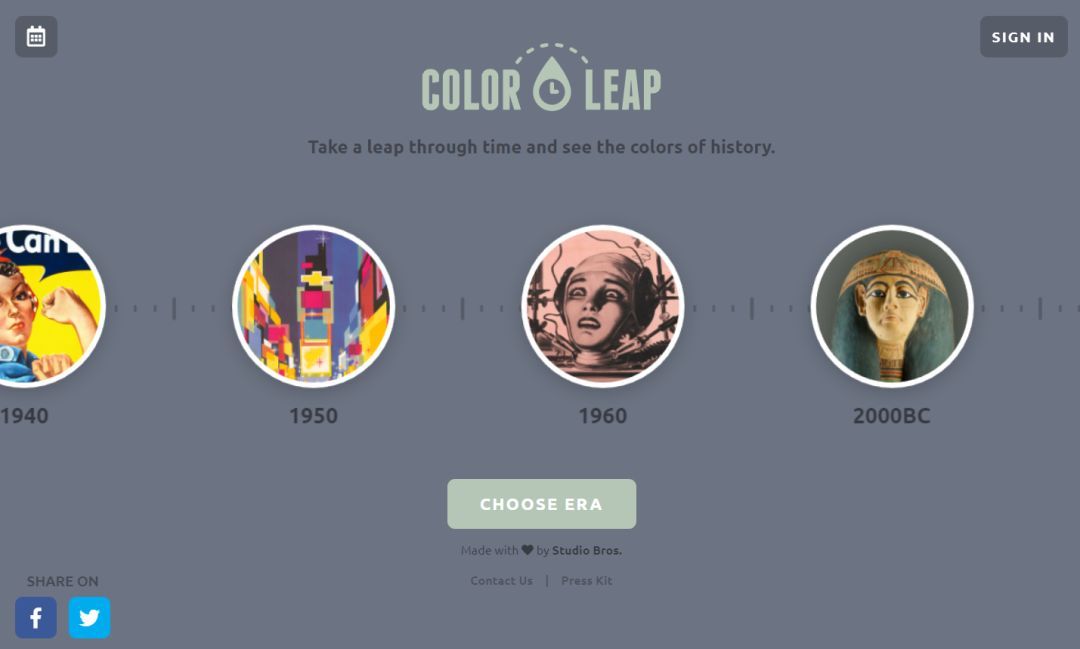The width and height of the screenshot is (1080, 649).
Task: Open the calendar icon button
Action: click(x=36, y=37)
